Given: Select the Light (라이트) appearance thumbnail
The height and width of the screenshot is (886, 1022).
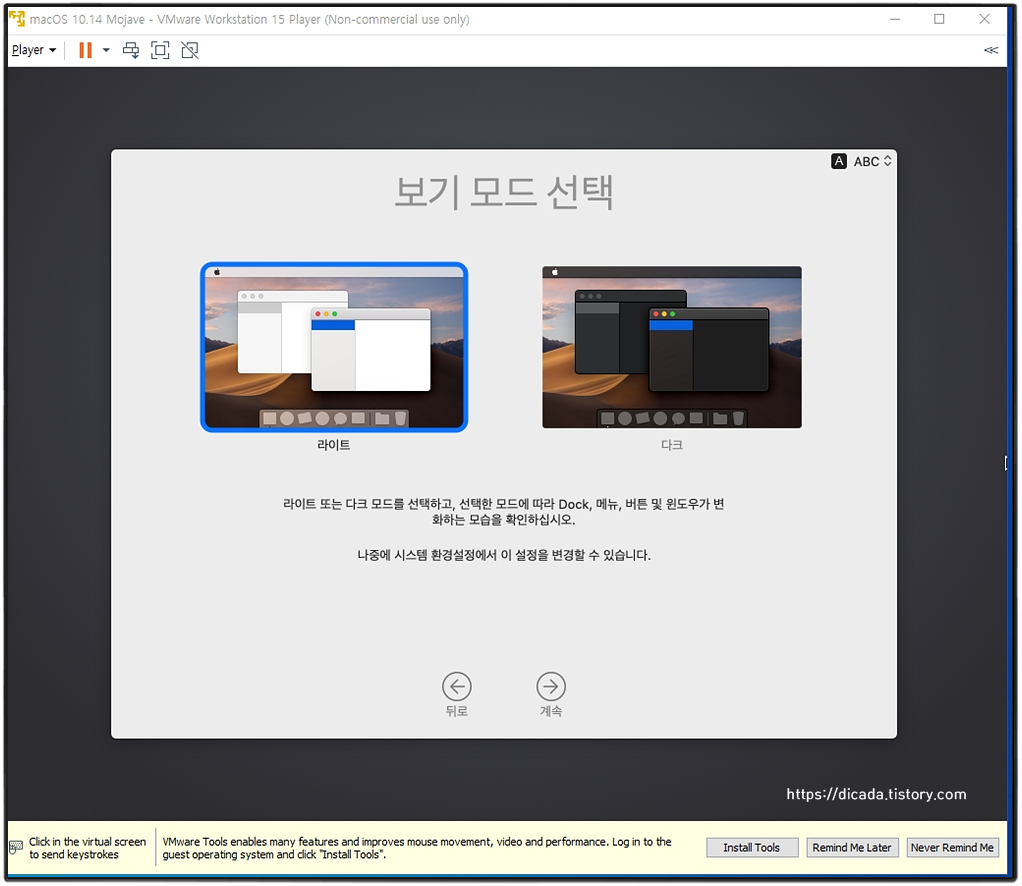Looking at the screenshot, I should tap(334, 347).
